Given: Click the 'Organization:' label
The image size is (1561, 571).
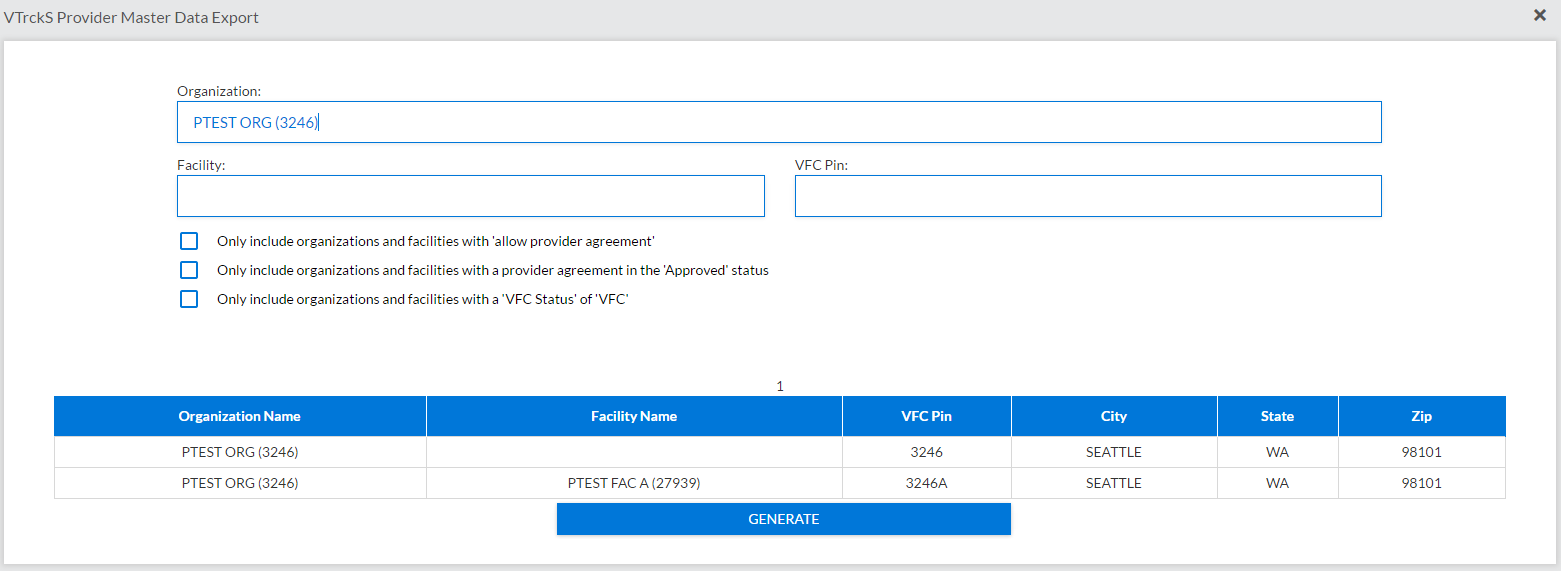Looking at the screenshot, I should [x=219, y=91].
